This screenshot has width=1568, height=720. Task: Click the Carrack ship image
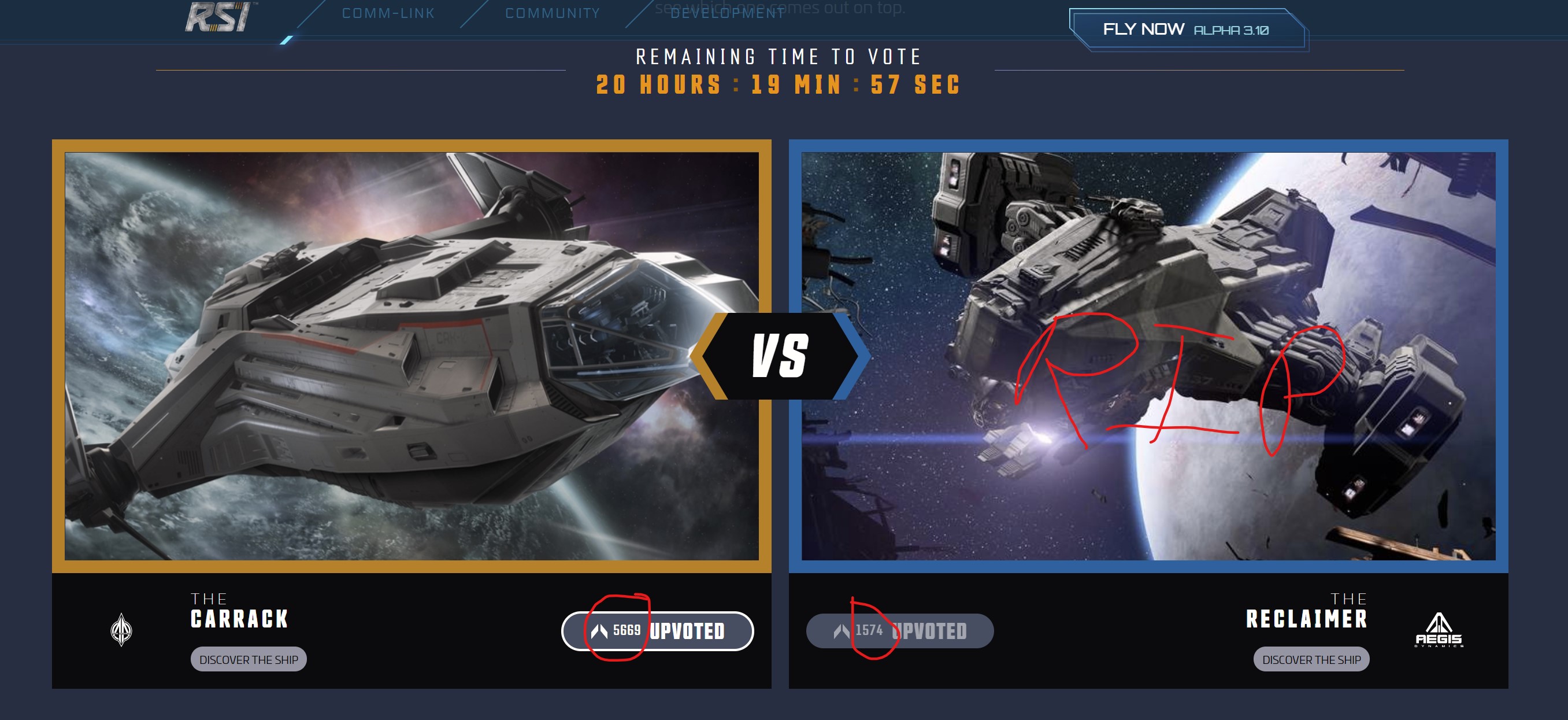(x=412, y=356)
